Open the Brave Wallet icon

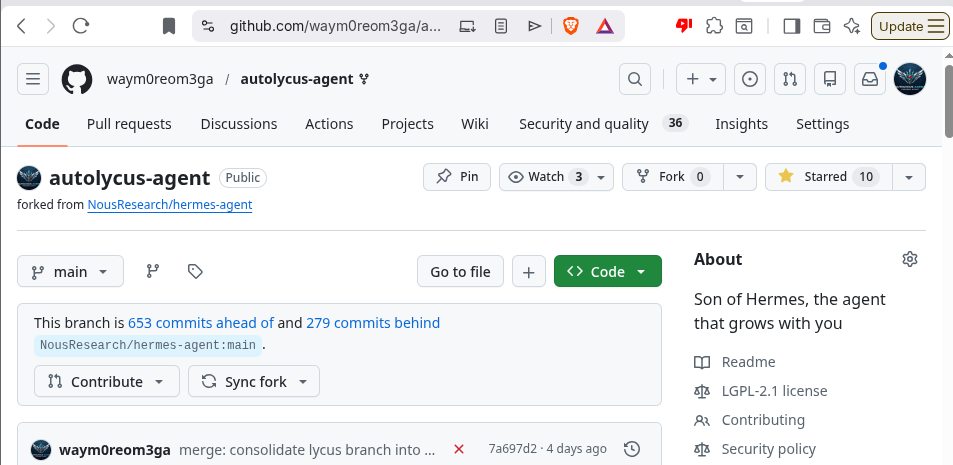coord(822,26)
